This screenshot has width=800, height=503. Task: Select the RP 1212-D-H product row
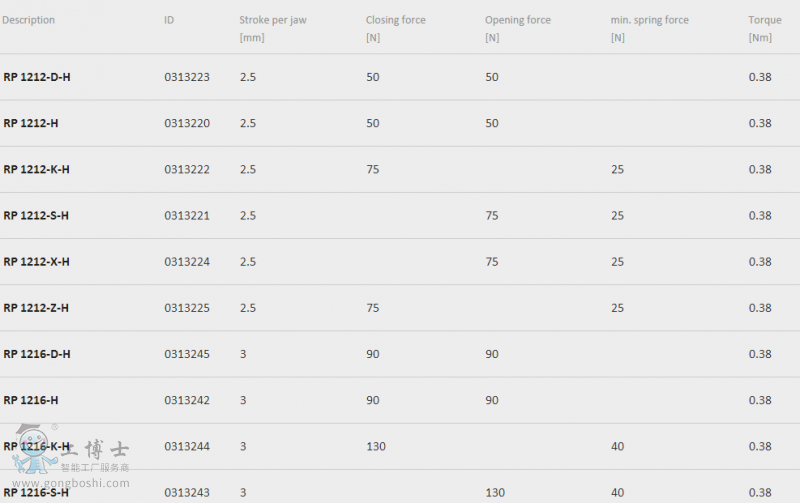coord(400,77)
